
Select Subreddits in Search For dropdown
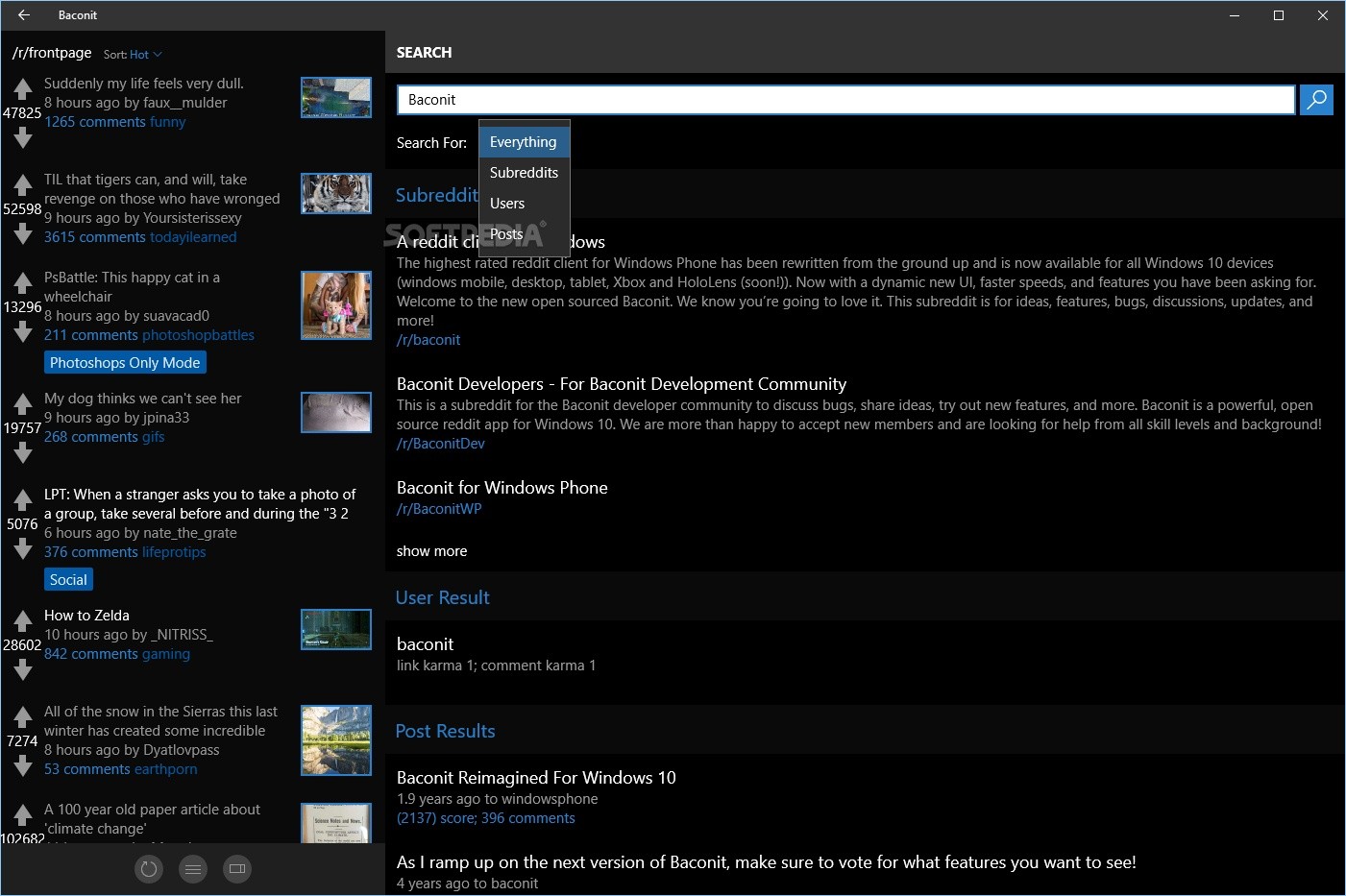click(x=524, y=173)
